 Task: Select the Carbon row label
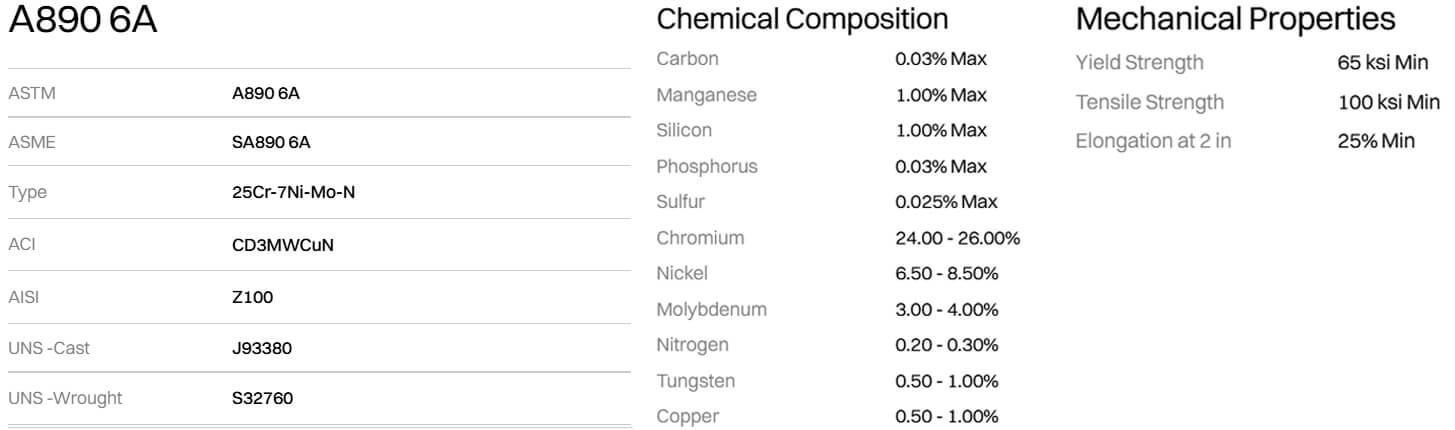point(687,59)
